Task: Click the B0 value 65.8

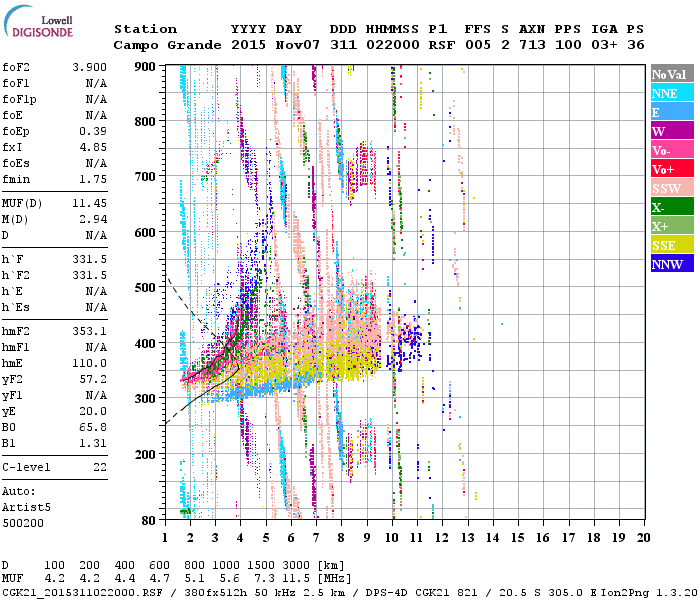Action: pyautogui.click(x=93, y=428)
